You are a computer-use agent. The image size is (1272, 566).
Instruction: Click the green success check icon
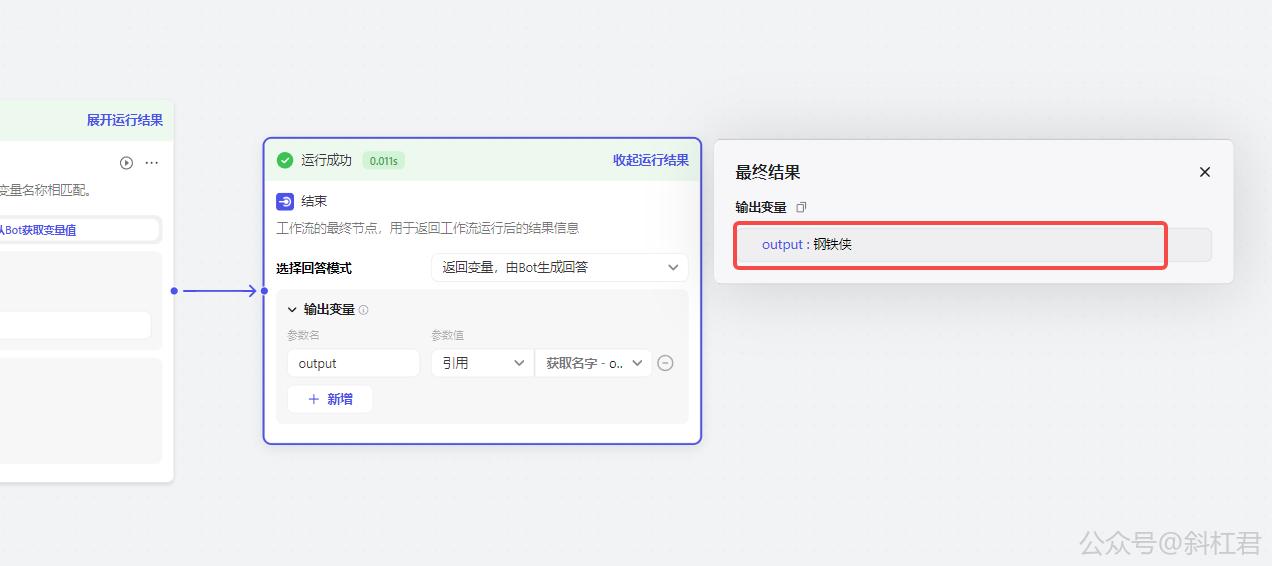point(285,160)
